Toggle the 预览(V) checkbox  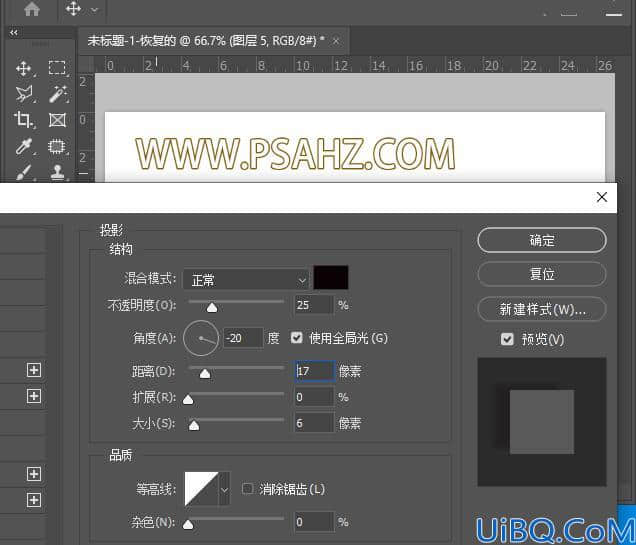[x=507, y=339]
